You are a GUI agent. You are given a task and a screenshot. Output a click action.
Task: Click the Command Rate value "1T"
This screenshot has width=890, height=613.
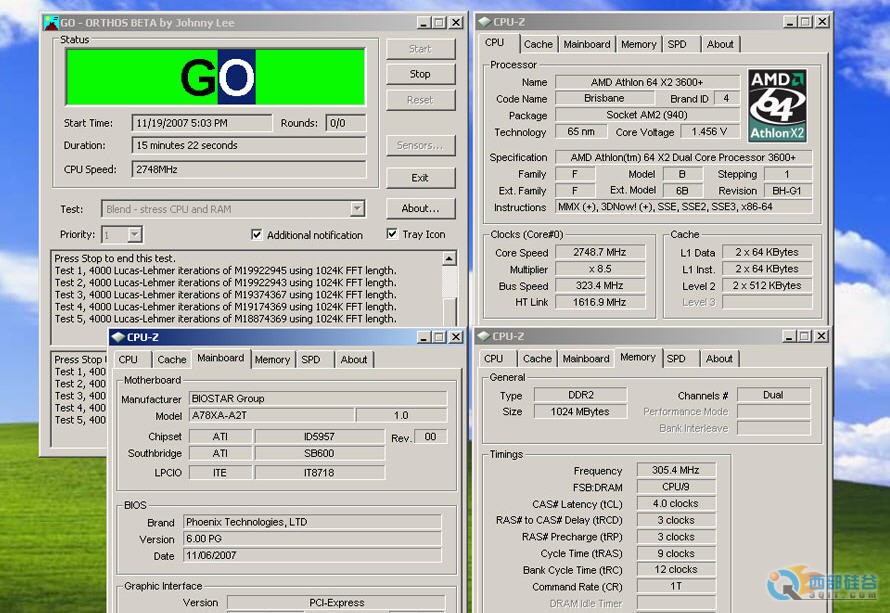click(675, 586)
